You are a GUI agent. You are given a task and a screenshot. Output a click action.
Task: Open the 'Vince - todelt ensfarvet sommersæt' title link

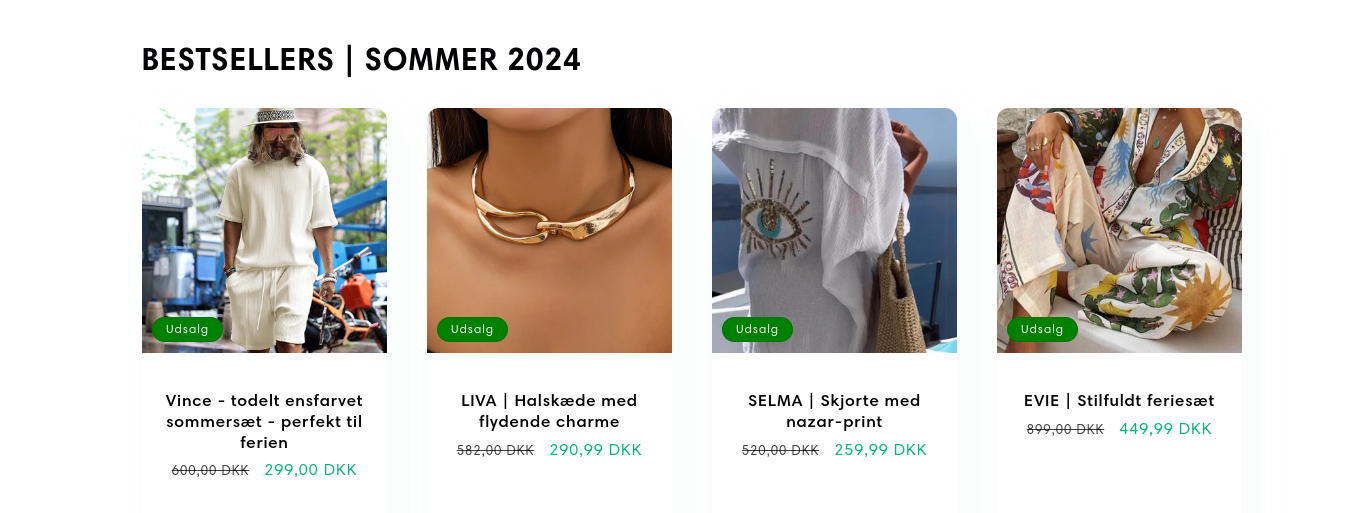coord(264,421)
